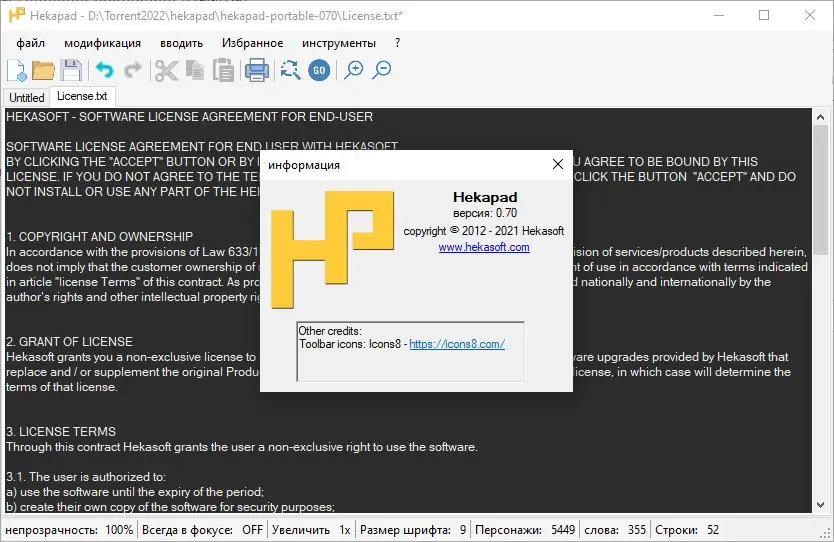Click the Copy pages icon
This screenshot has height=542, width=834.
(195, 70)
